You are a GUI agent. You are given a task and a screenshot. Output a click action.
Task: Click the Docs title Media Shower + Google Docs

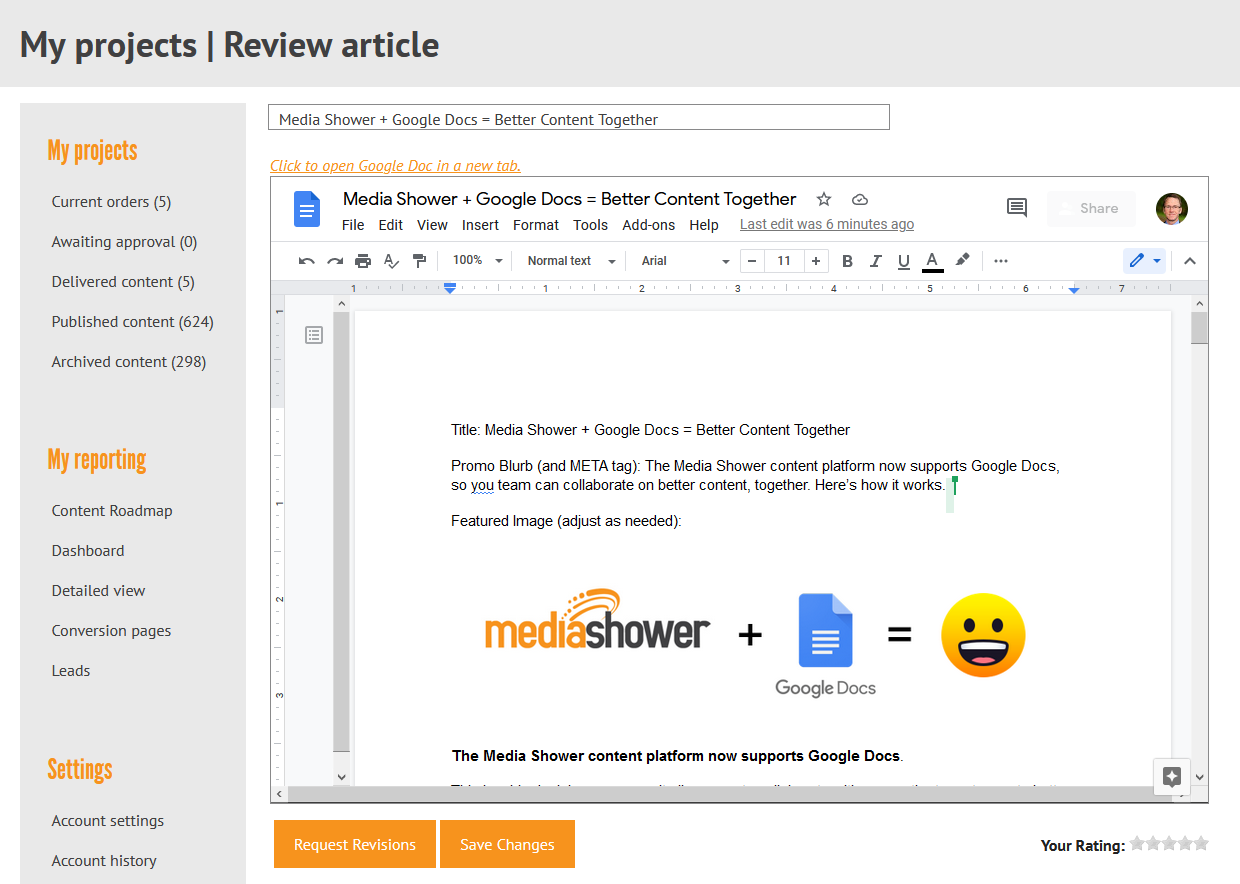pos(569,199)
